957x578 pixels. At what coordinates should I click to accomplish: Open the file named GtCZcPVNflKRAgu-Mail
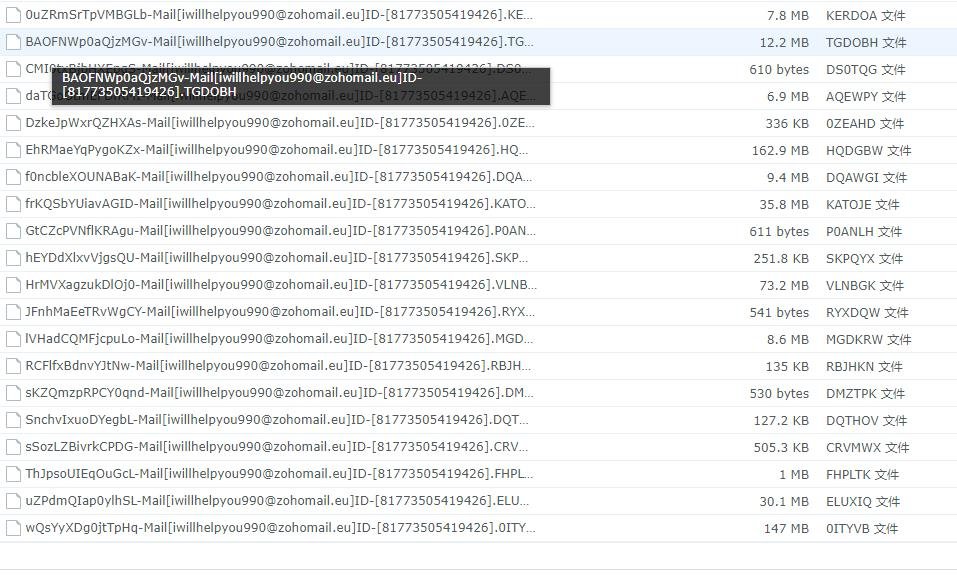280,231
